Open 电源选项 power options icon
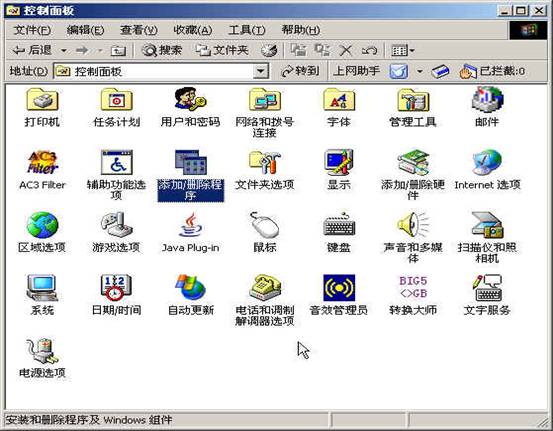Viewport: 553px width, 431px height. (x=42, y=351)
